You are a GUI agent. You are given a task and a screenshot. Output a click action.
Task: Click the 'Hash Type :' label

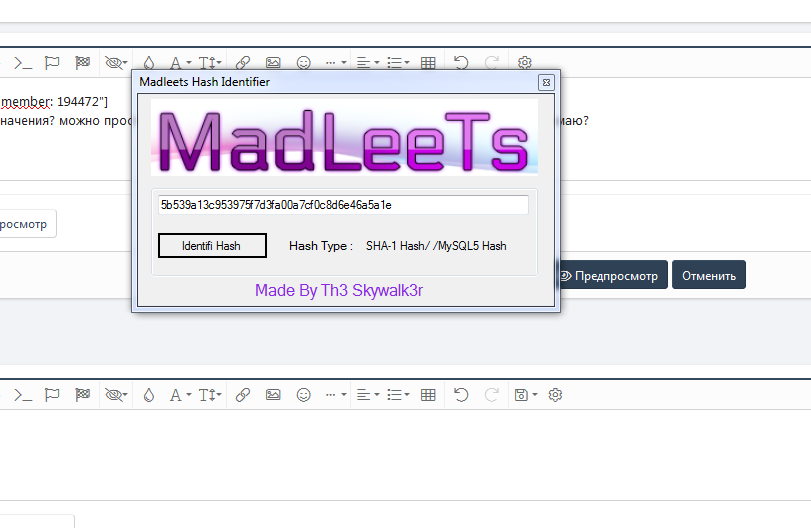321,246
